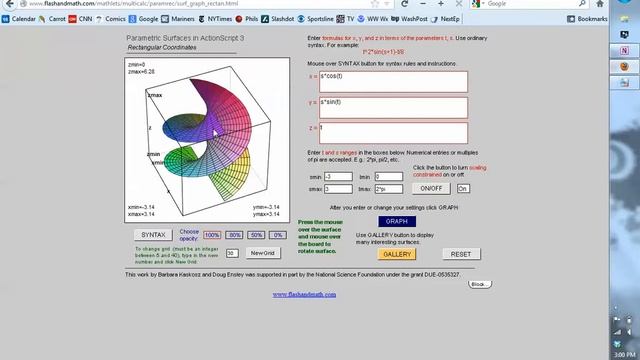
Task: Set surface opacity to 80%
Action: pyautogui.click(x=234, y=235)
